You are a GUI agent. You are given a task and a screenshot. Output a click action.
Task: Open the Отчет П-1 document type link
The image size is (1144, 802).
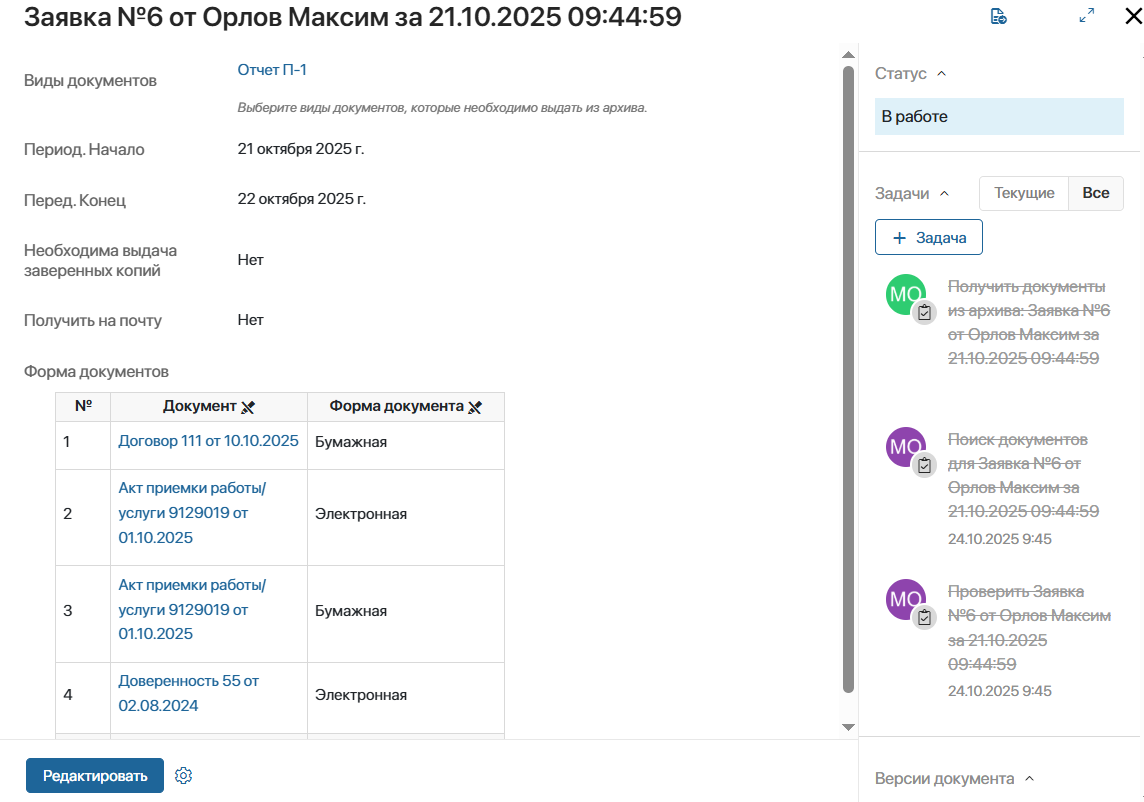click(272, 70)
